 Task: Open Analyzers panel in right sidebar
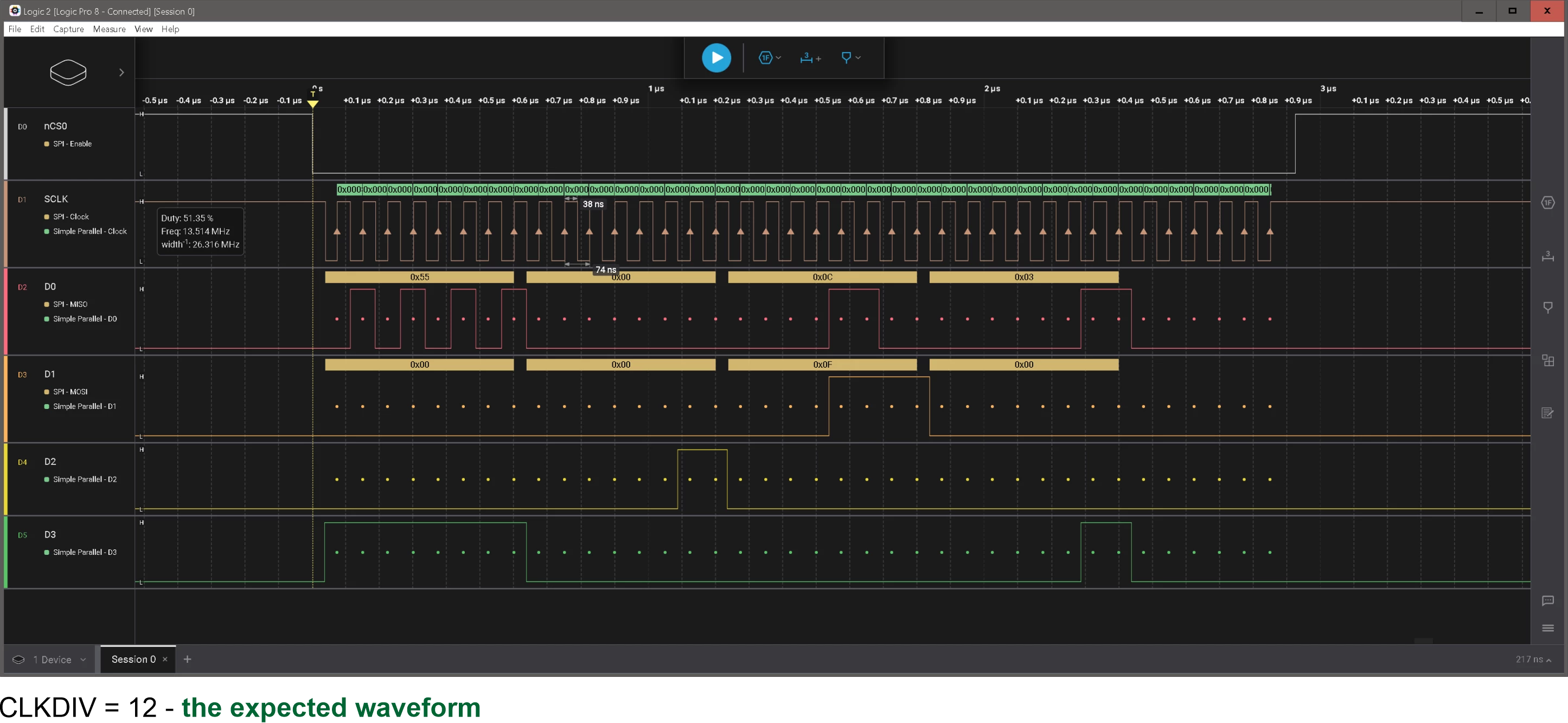[x=1547, y=203]
